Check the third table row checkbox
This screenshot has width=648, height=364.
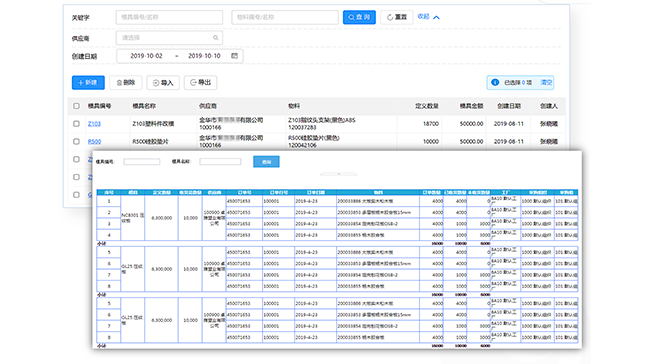(76, 159)
